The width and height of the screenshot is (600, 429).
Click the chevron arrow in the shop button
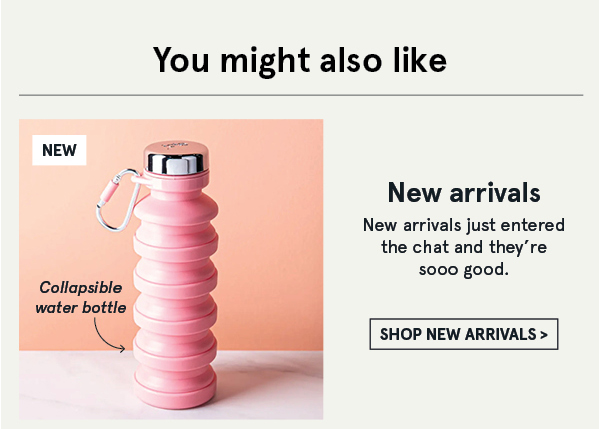(x=544, y=335)
